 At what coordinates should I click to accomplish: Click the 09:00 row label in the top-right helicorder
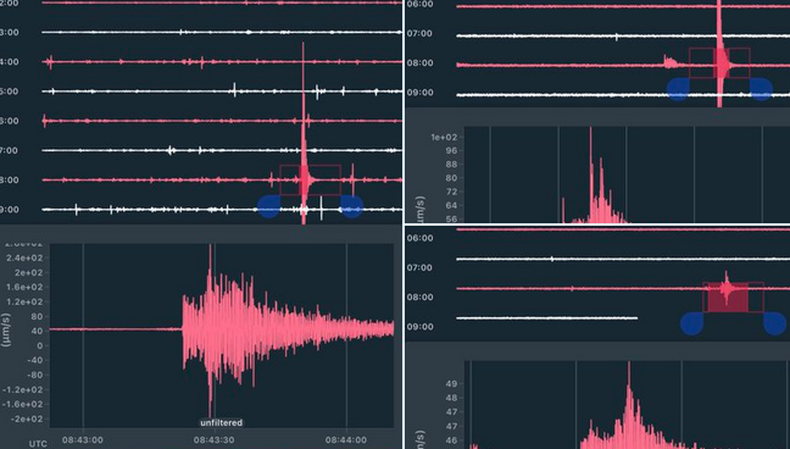420,93
